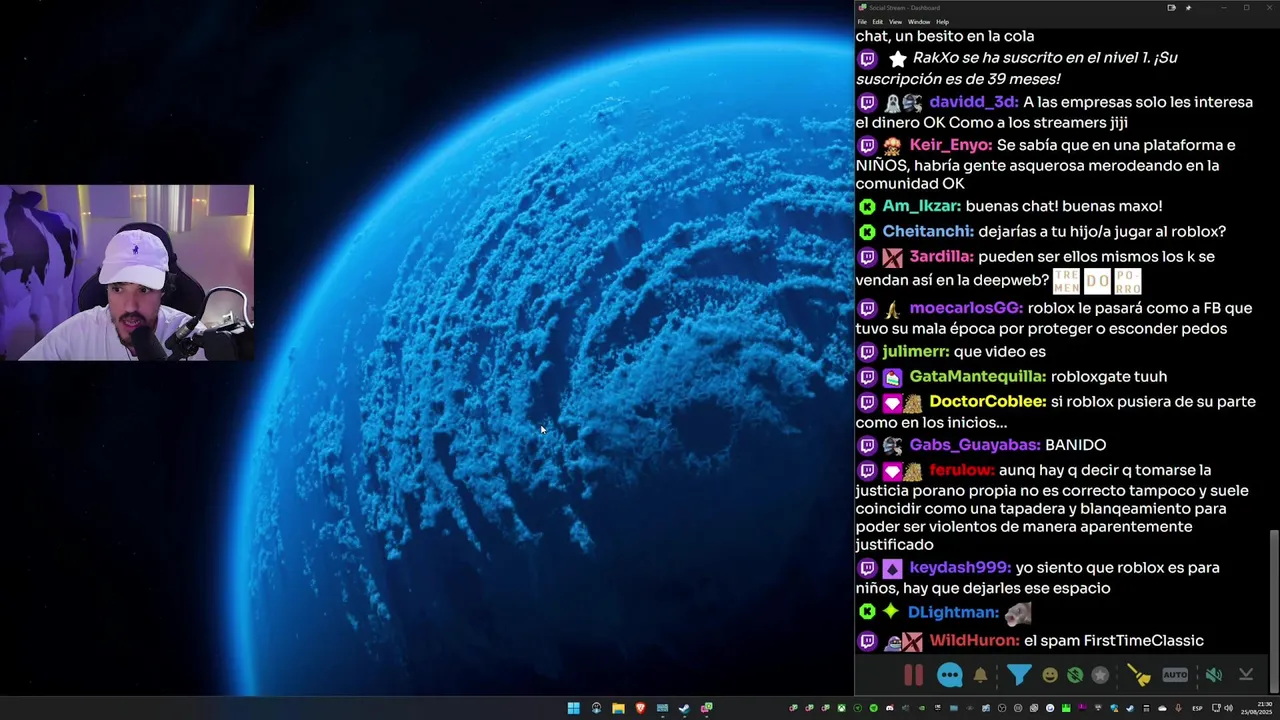Click the pin icon in title bar
This screenshot has width=1280, height=720.
click(1188, 8)
